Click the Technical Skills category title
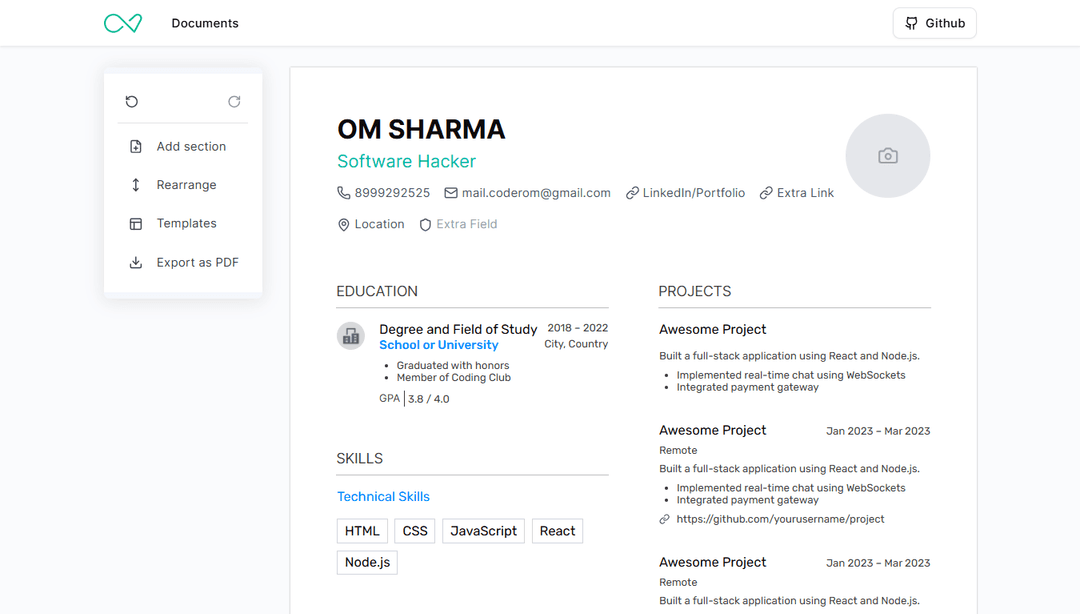Image resolution: width=1080 pixels, height=614 pixels. pos(383,497)
